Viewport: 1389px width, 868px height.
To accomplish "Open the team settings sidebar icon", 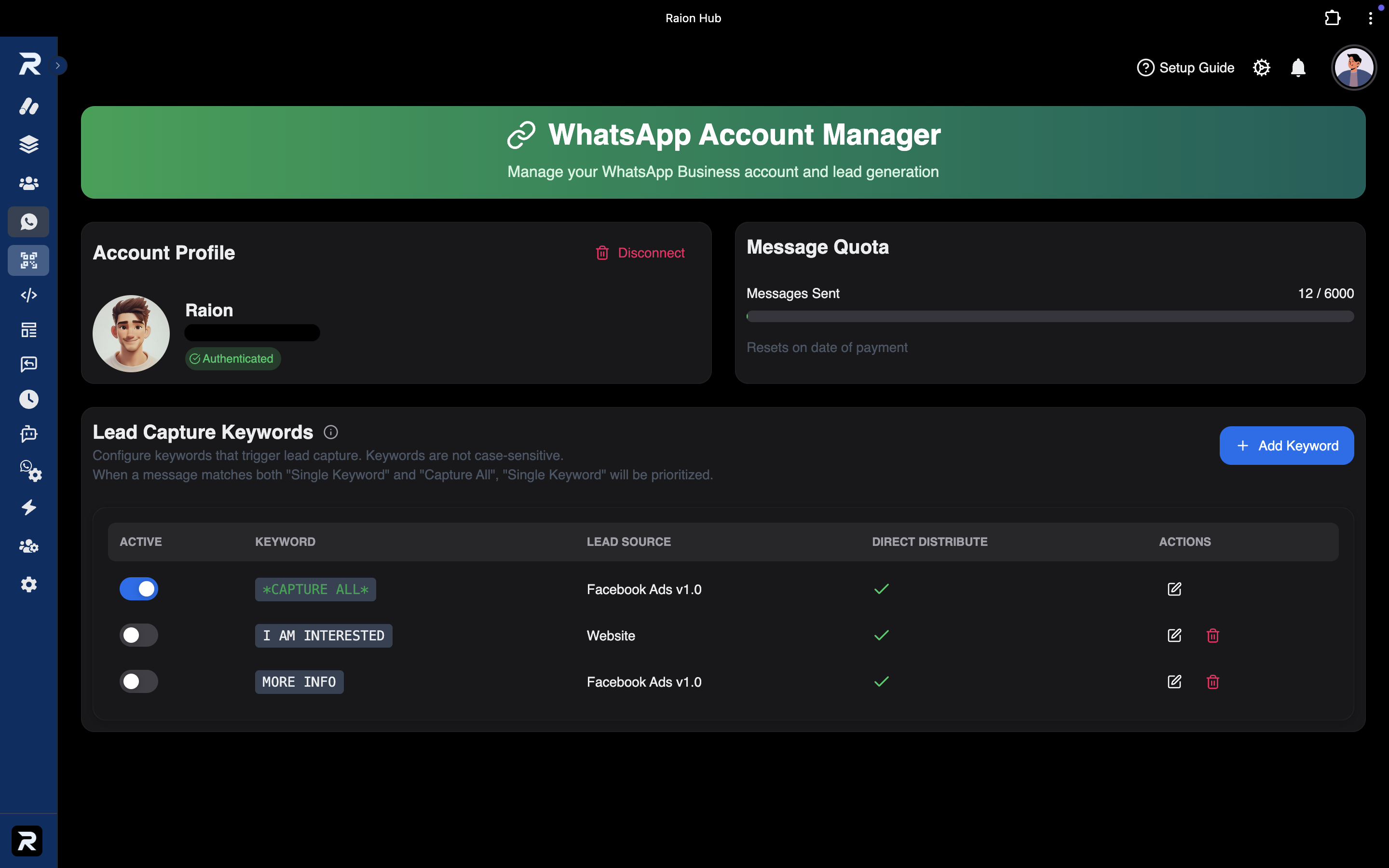I will 29,546.
